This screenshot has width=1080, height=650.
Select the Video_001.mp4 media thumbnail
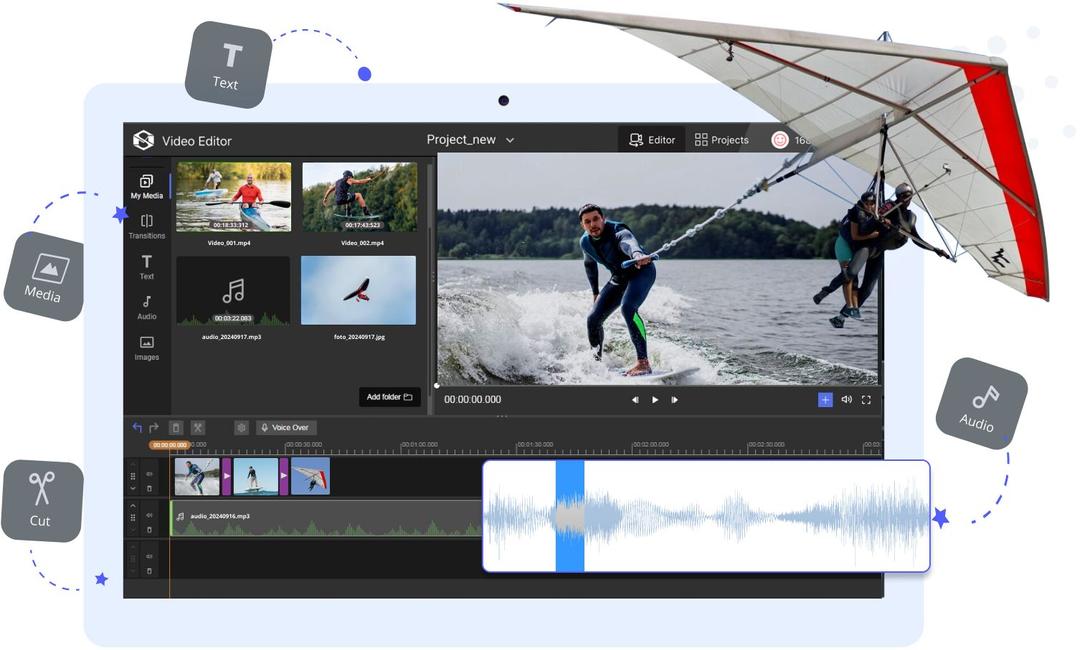[233, 195]
